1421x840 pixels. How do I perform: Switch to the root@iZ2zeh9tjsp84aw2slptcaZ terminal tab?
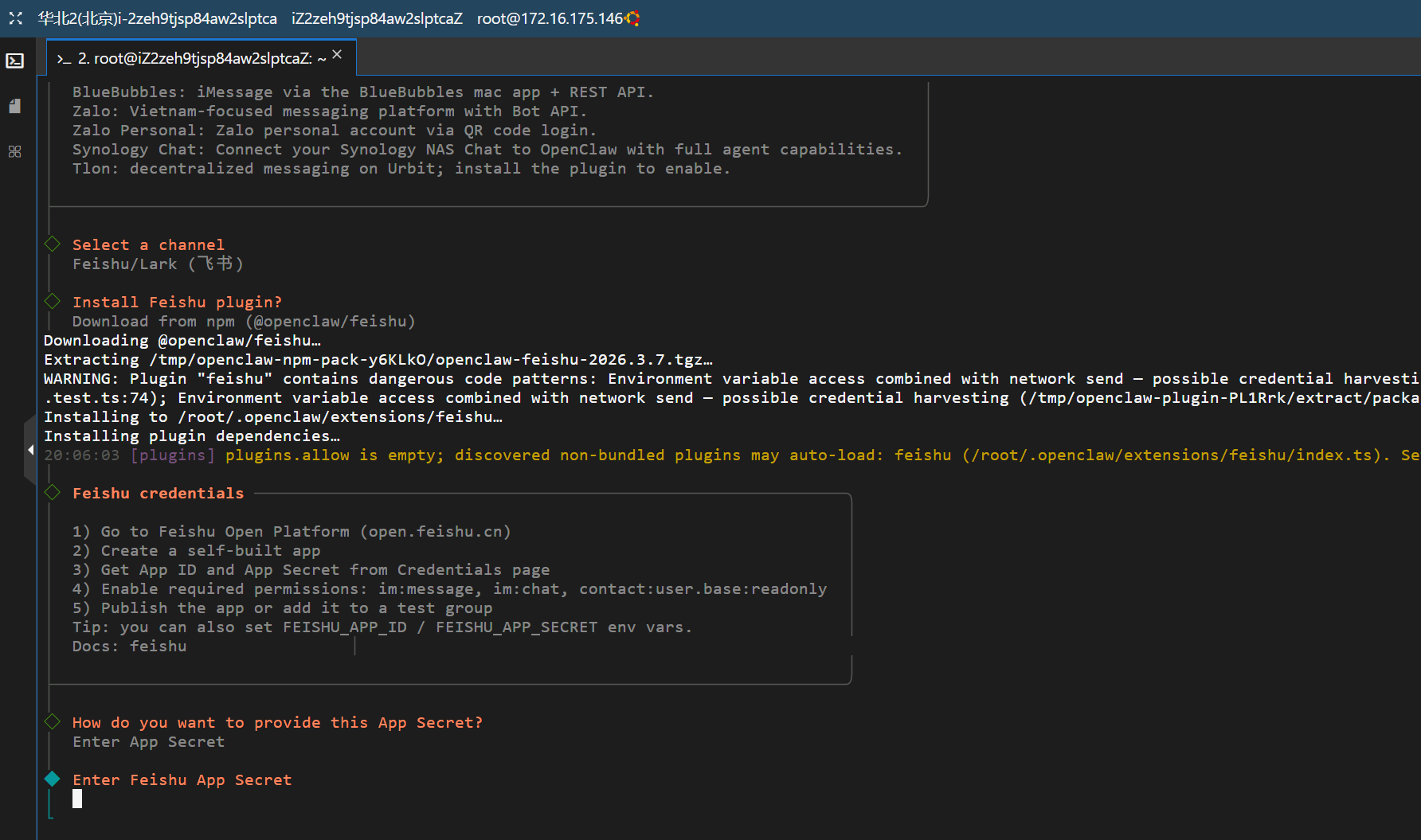pyautogui.click(x=194, y=58)
